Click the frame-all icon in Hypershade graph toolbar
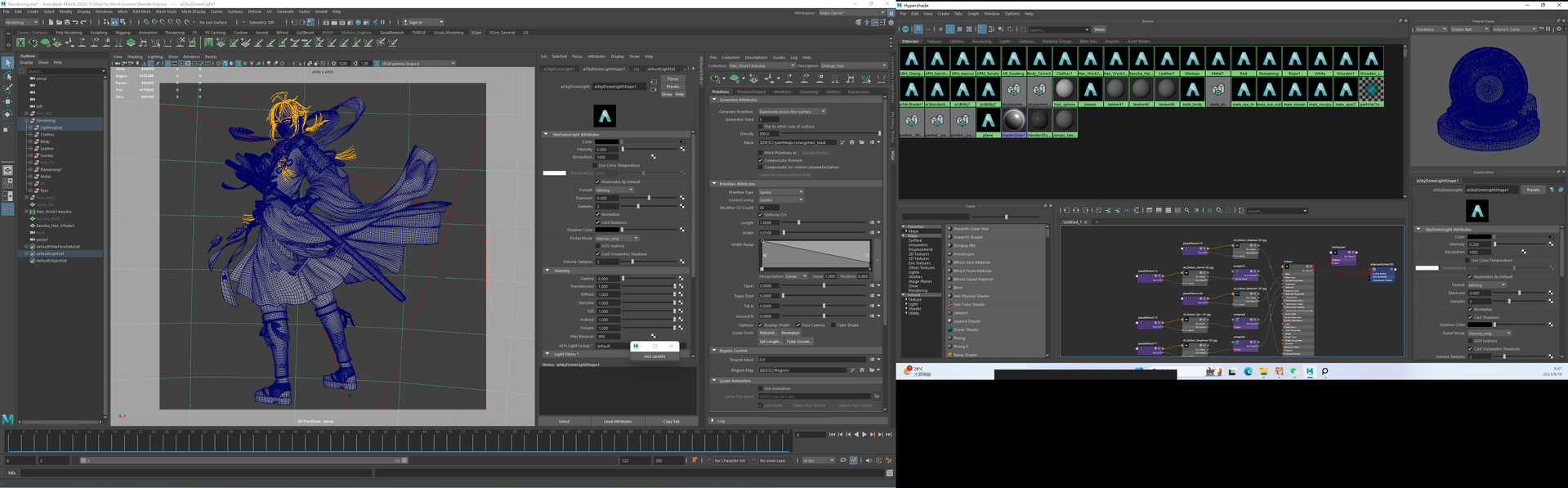 coord(1098,211)
